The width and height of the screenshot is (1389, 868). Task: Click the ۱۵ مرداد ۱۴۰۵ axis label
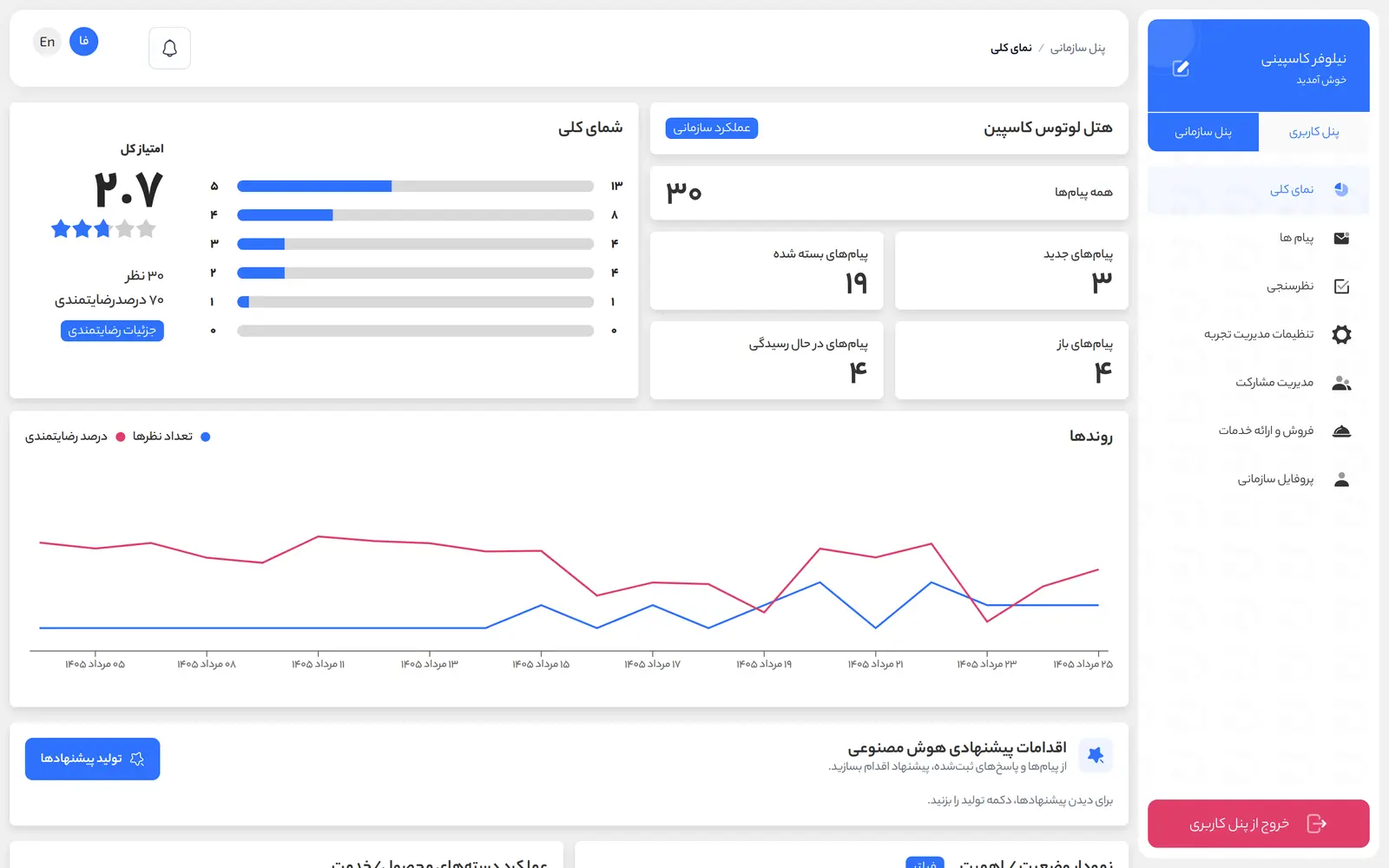click(x=541, y=664)
